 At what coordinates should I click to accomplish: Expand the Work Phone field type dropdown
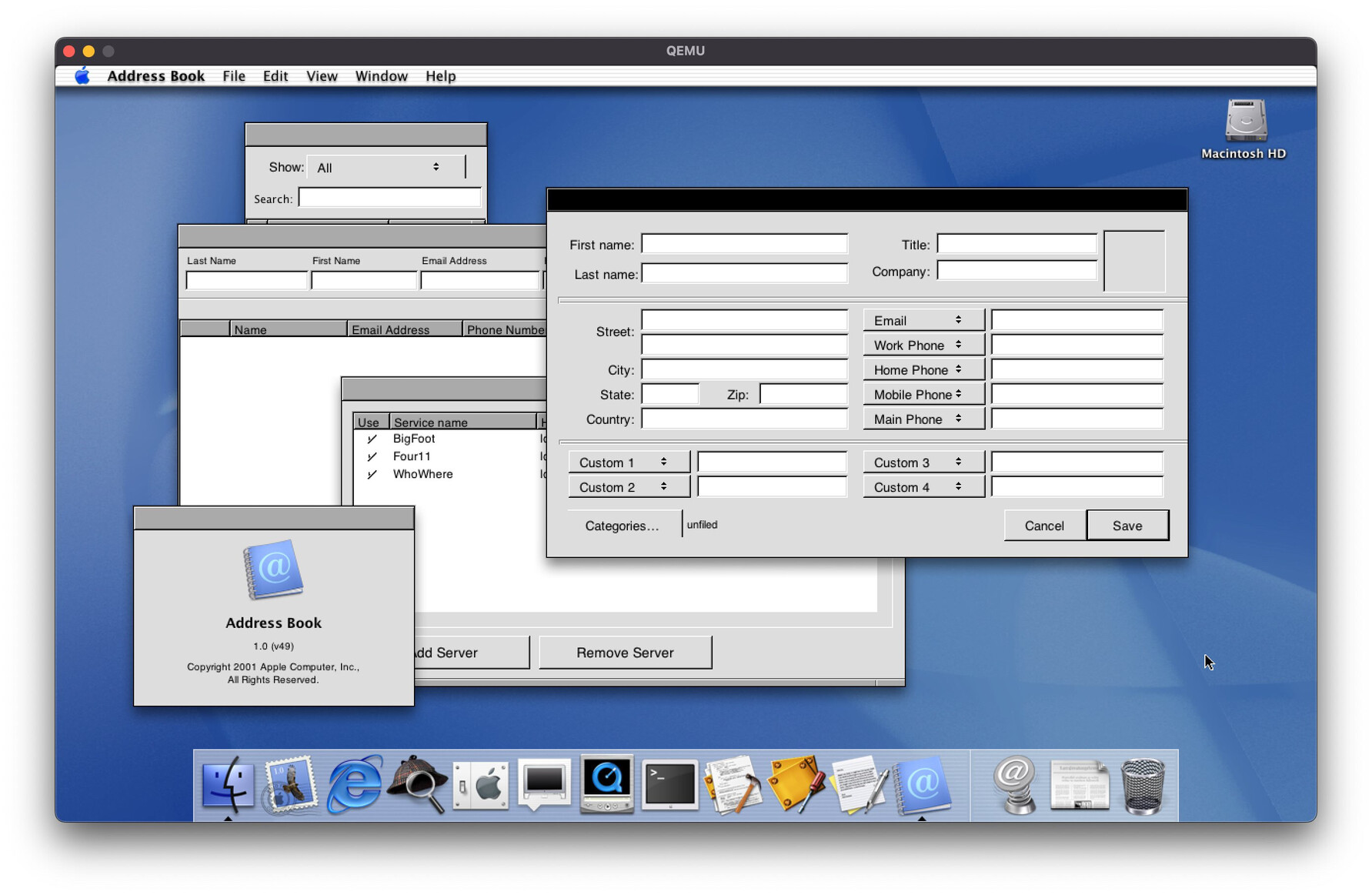pos(923,345)
